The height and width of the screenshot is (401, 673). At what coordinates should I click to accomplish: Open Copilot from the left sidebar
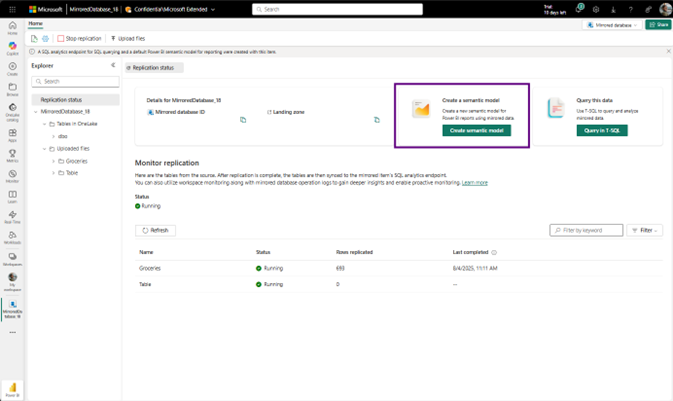(x=12, y=47)
